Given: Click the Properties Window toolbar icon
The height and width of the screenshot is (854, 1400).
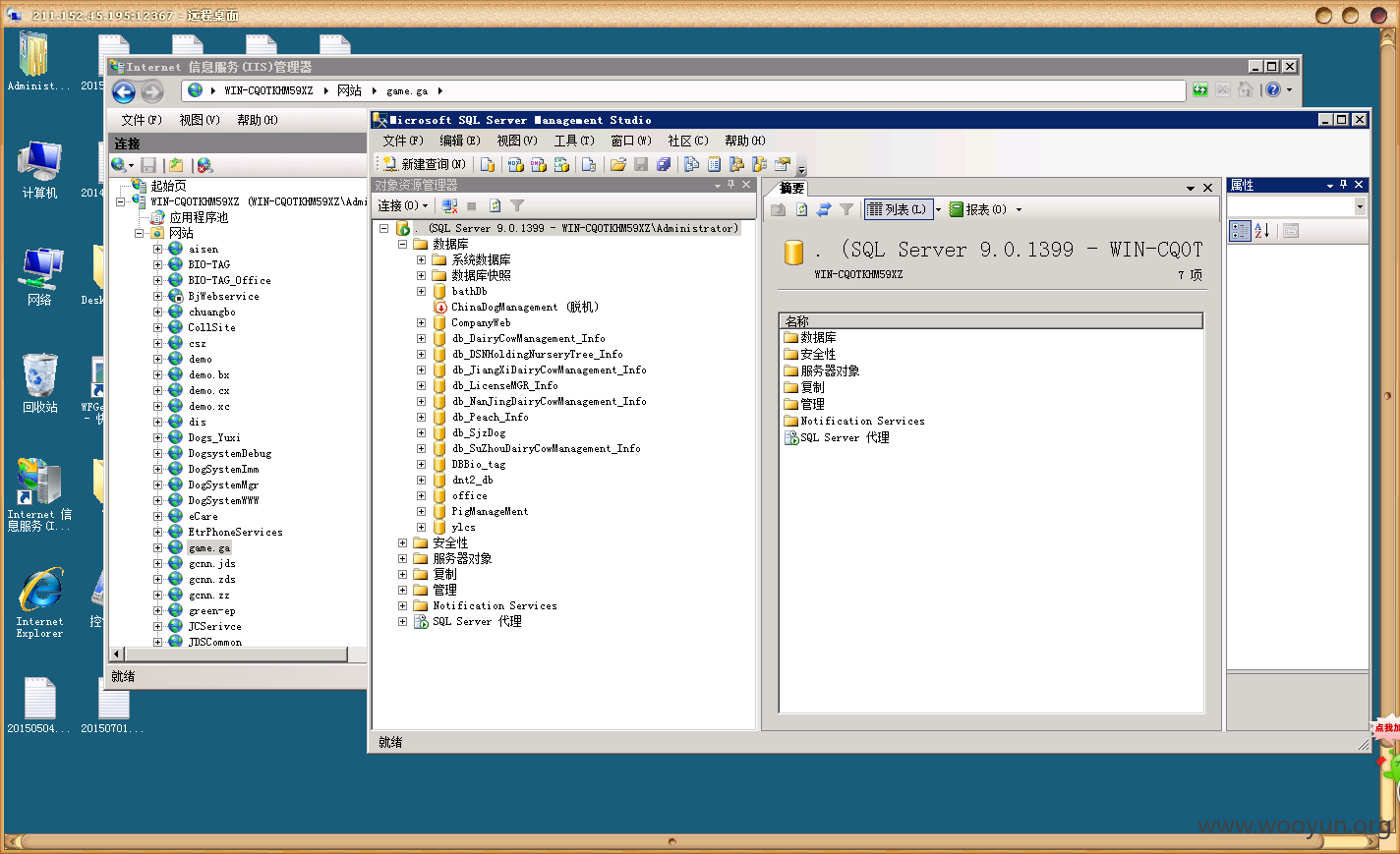Looking at the screenshot, I should coord(783,164).
